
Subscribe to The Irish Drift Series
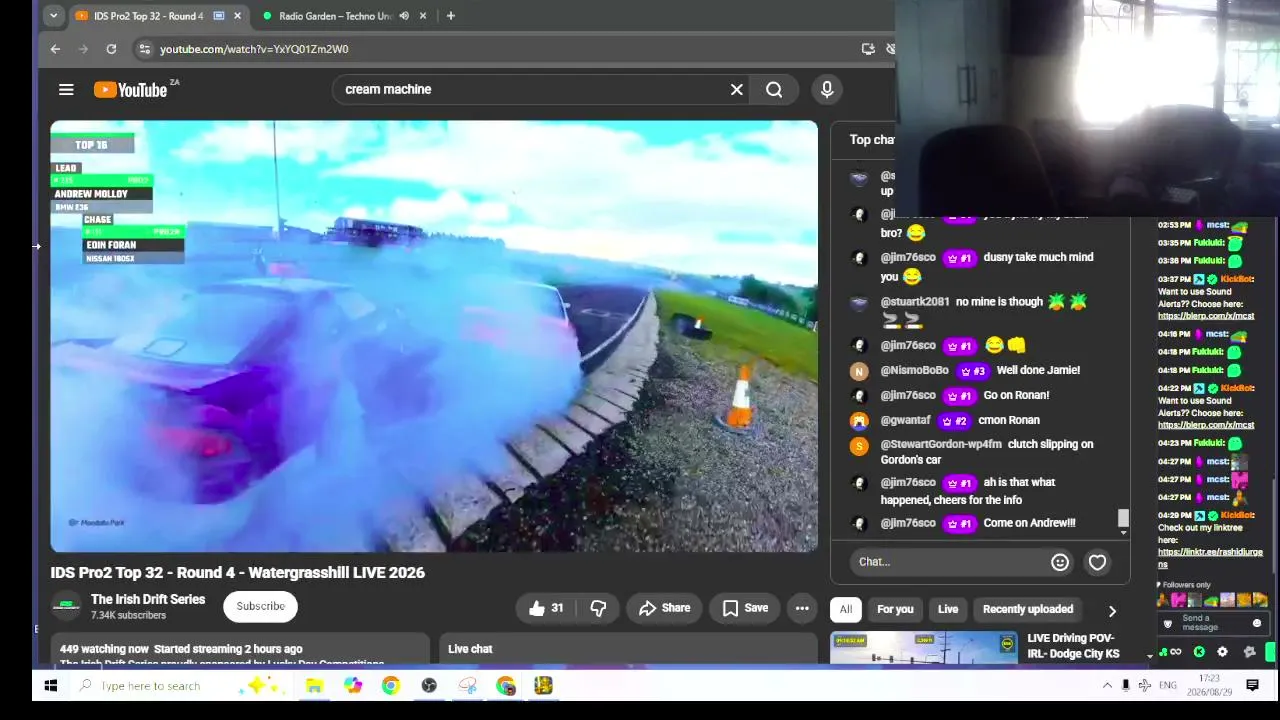click(260, 606)
